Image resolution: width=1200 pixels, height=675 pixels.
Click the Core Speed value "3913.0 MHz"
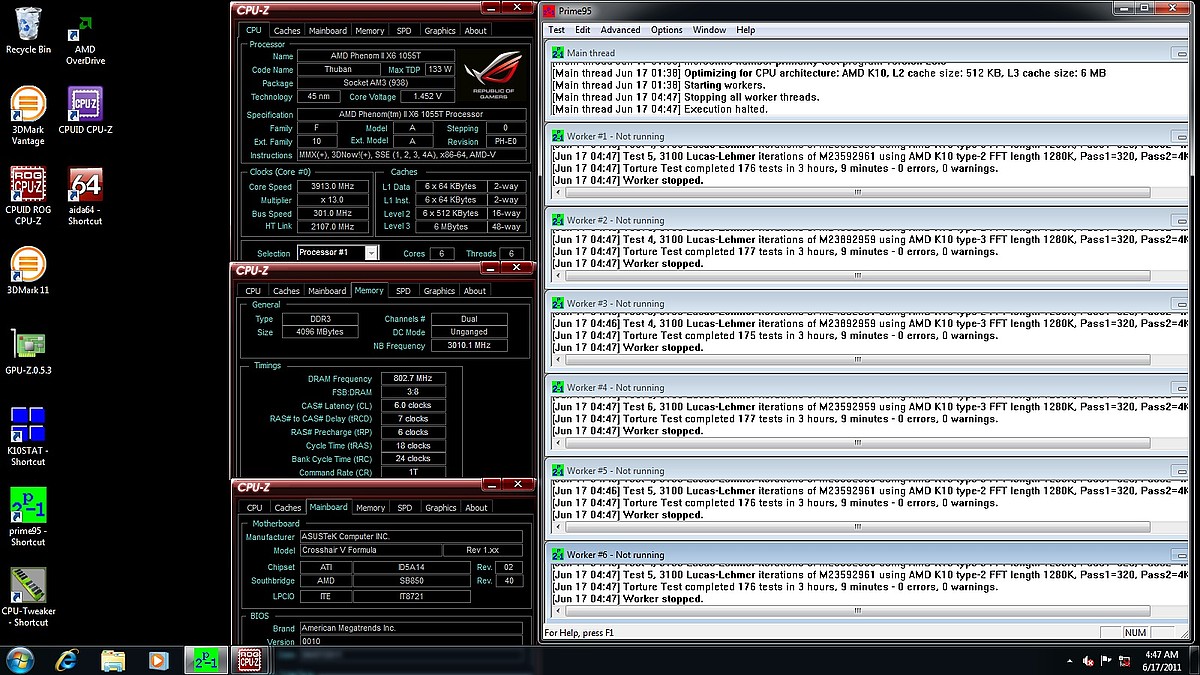coord(335,187)
